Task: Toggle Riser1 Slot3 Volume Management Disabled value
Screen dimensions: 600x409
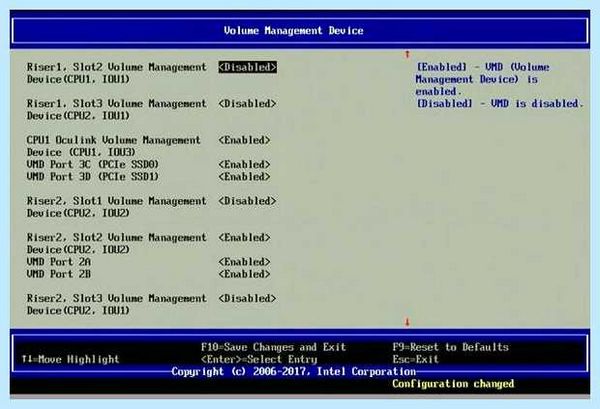Action: (248, 104)
